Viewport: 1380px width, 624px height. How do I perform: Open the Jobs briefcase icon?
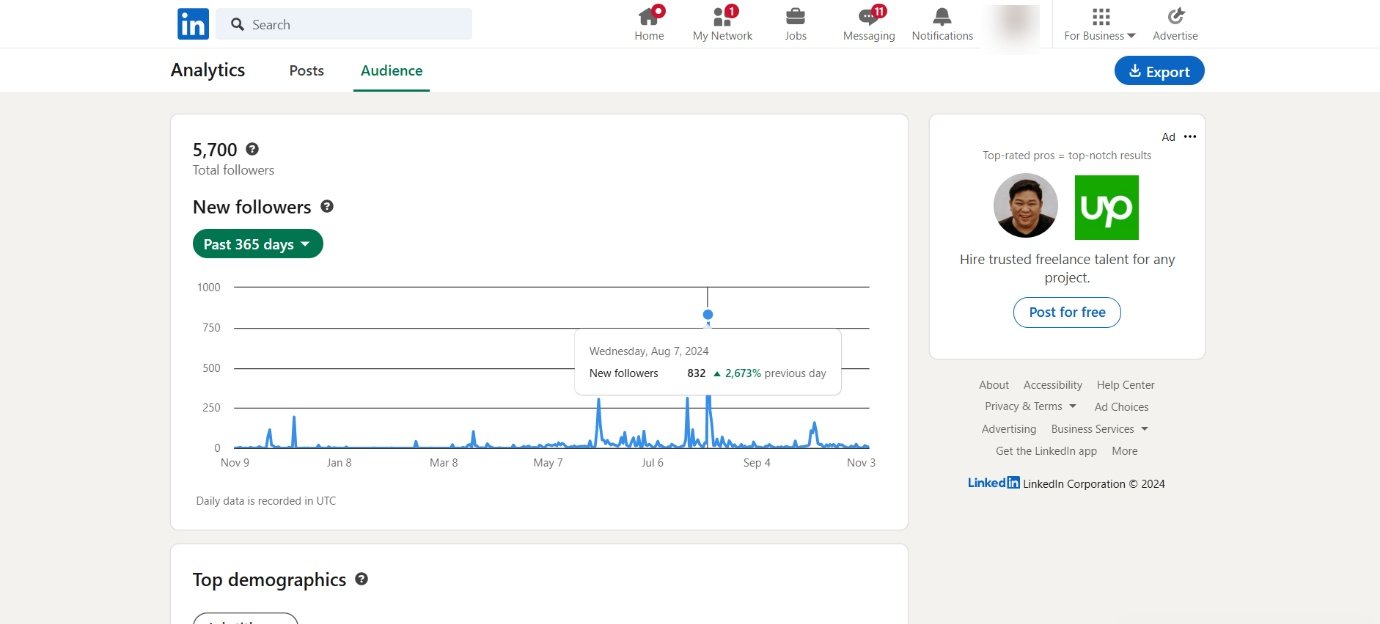click(x=795, y=17)
